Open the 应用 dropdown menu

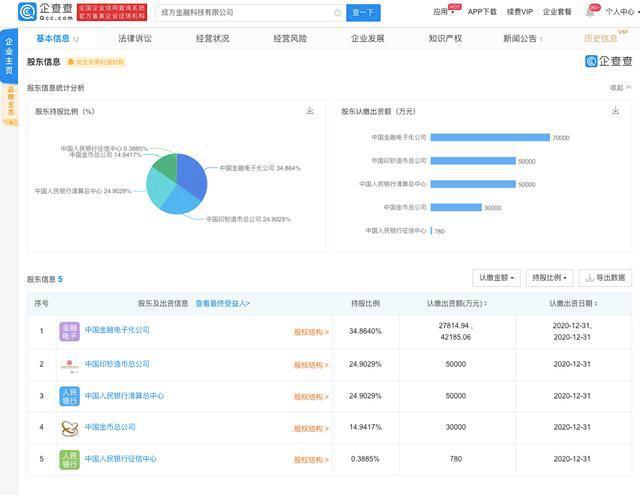point(444,12)
